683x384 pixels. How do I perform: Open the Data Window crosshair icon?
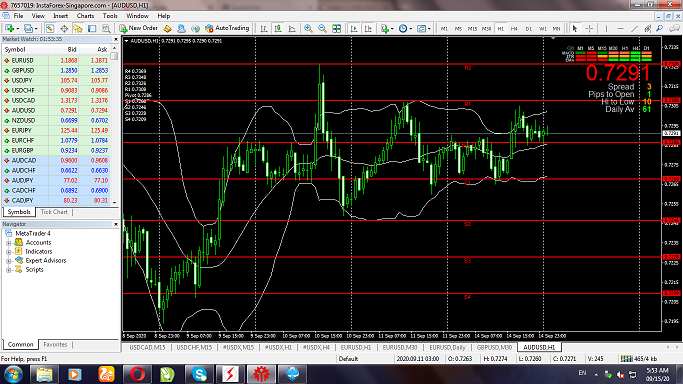click(x=64, y=28)
